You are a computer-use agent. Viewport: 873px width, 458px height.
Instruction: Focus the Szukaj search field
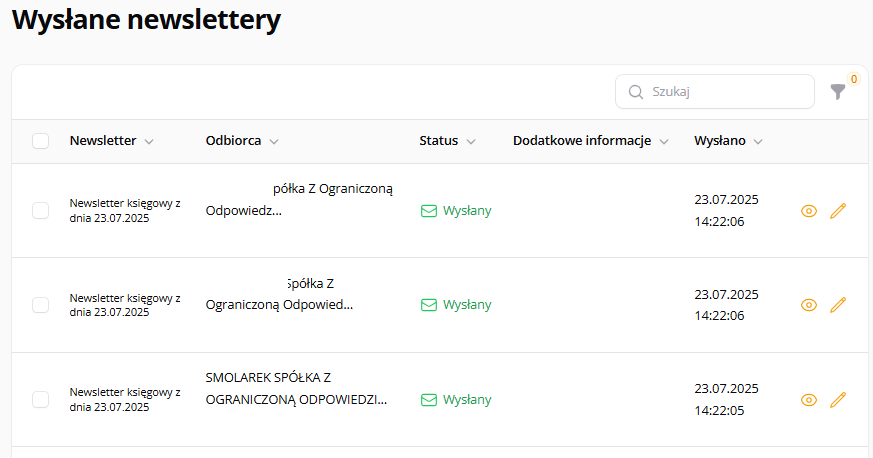[x=715, y=92]
